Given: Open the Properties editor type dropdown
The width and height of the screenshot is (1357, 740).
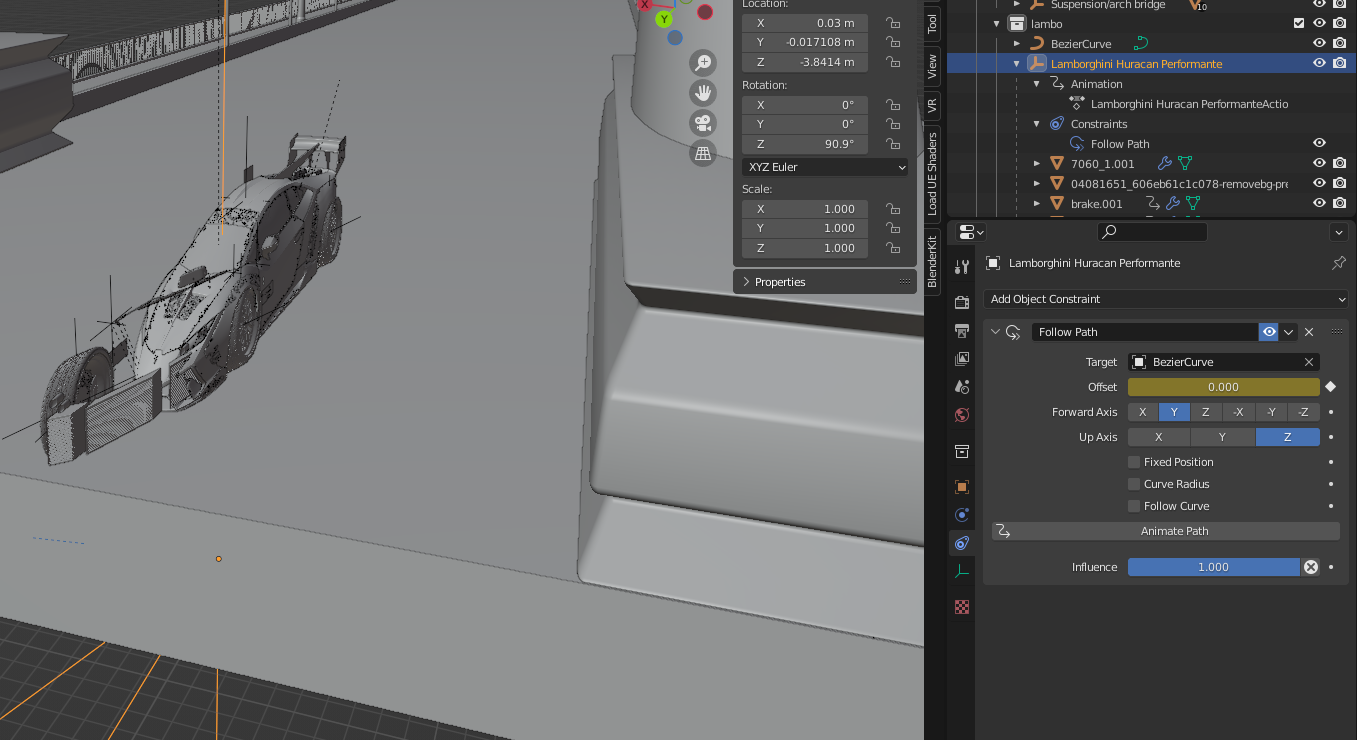Looking at the screenshot, I should point(971,232).
